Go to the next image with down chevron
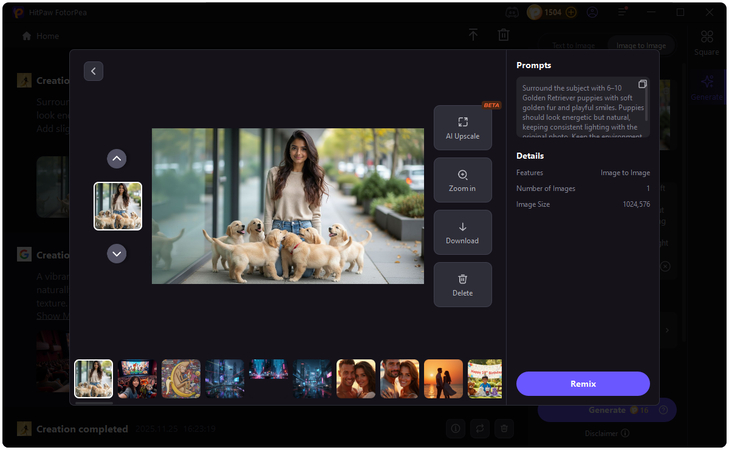The image size is (729, 450). pos(117,254)
